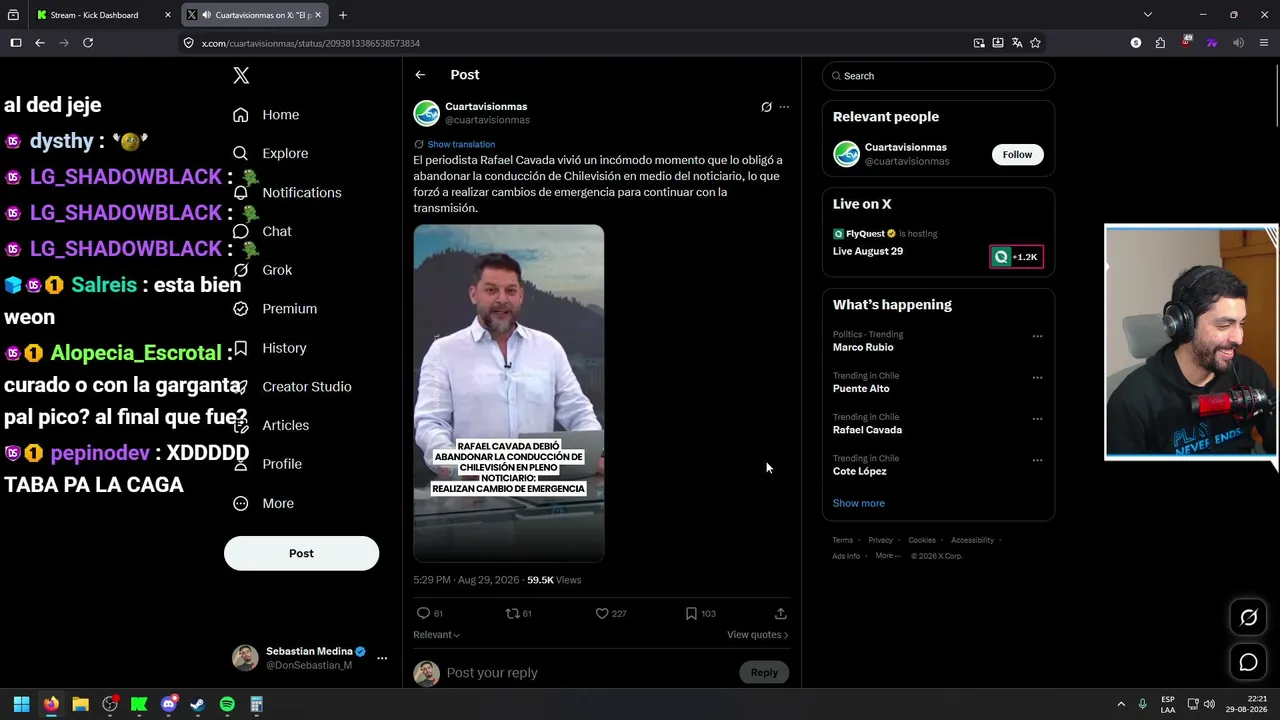1280x720 pixels.
Task: Click Show translation link
Action: tap(461, 144)
